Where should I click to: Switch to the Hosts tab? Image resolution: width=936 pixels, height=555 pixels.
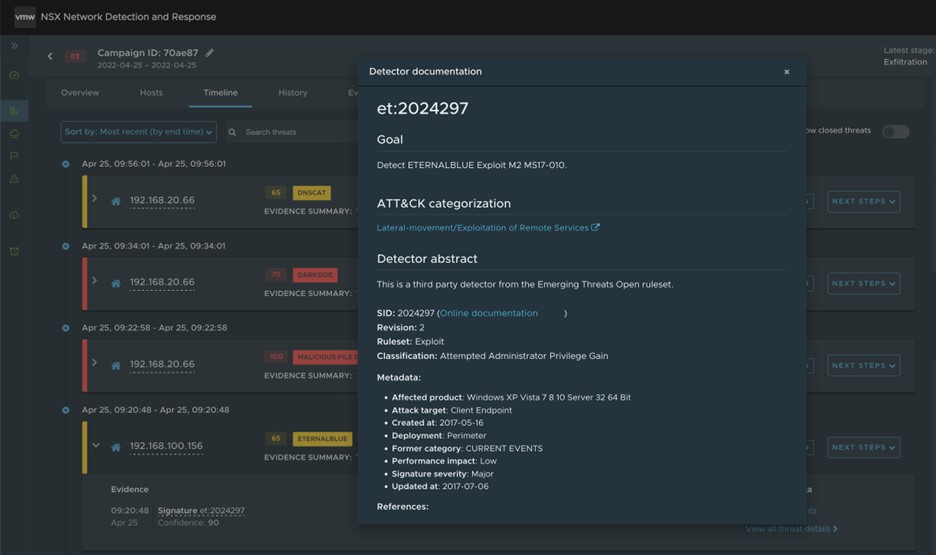coord(151,93)
